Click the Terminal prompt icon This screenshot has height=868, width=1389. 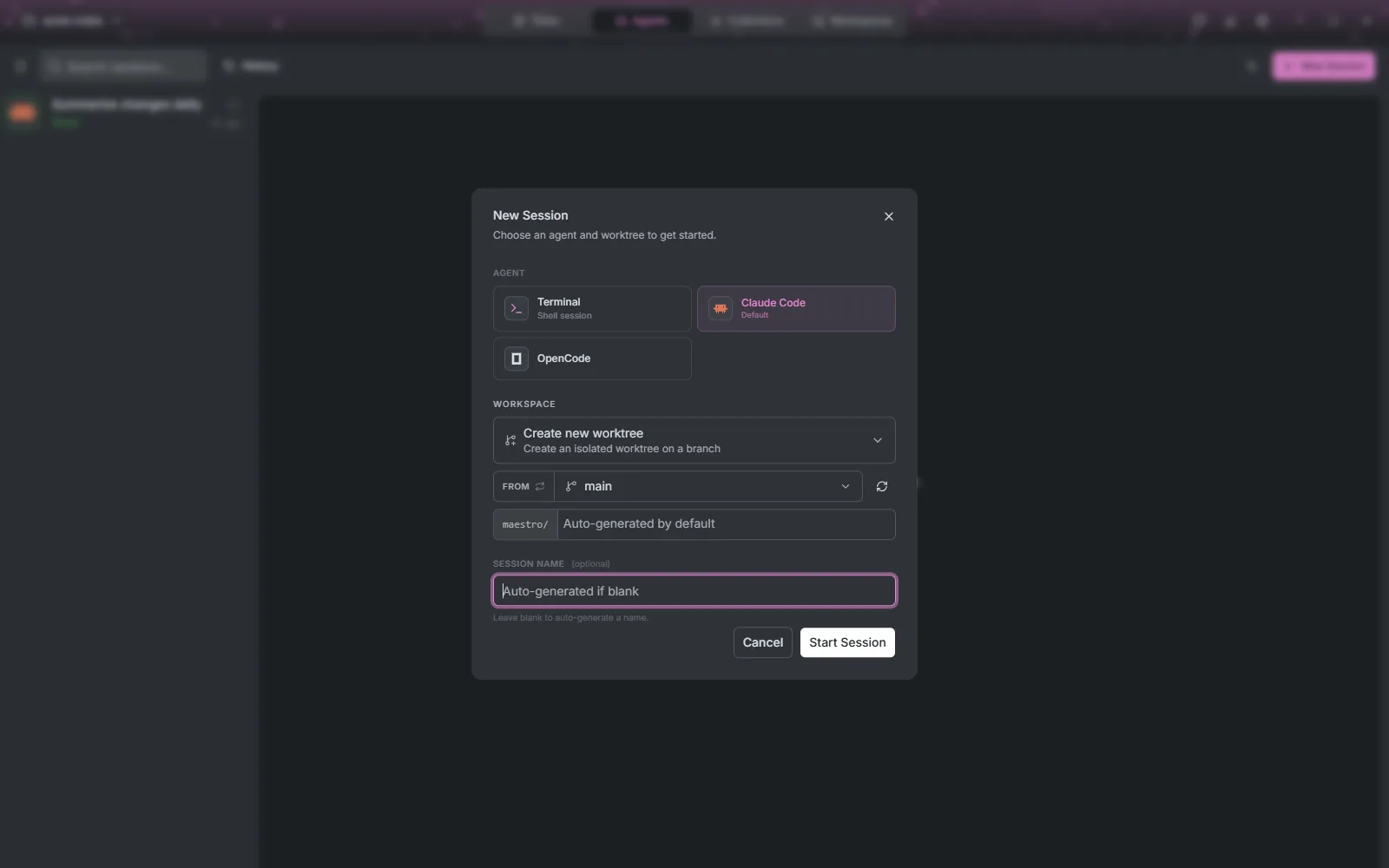point(517,308)
